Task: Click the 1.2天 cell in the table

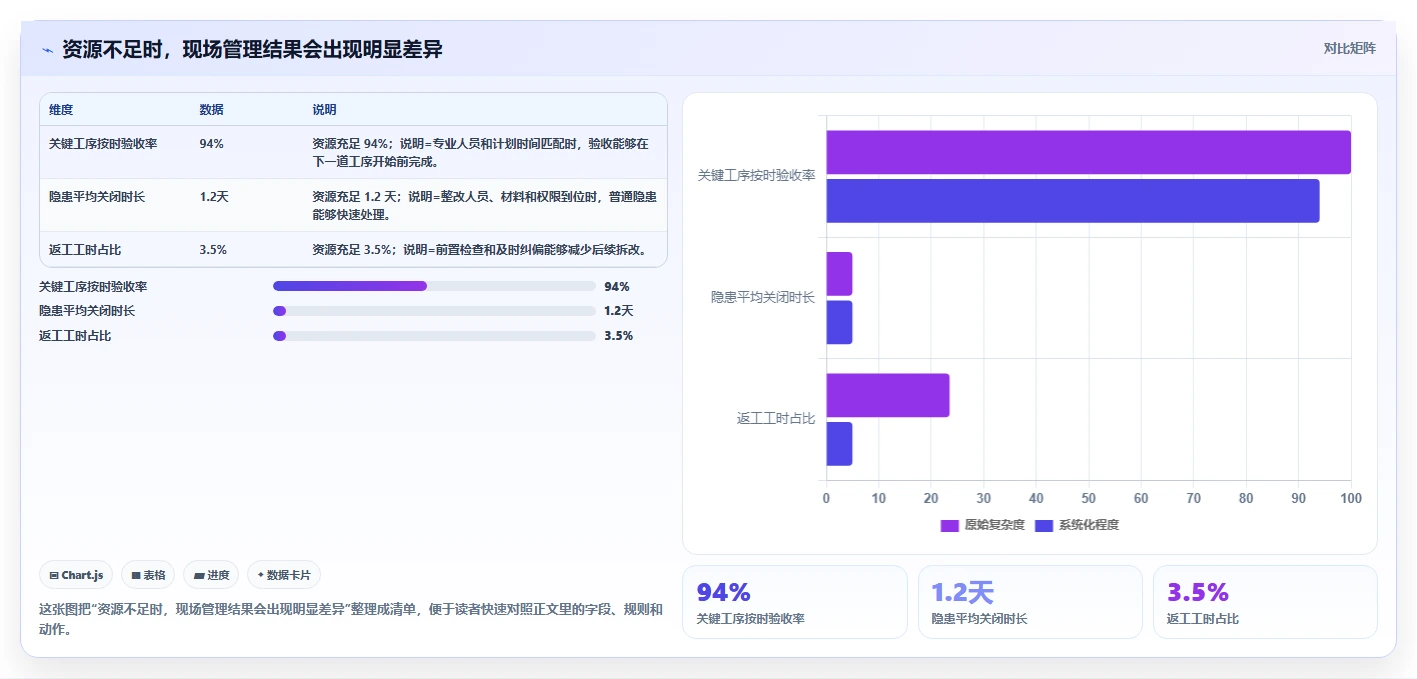Action: coord(214,197)
